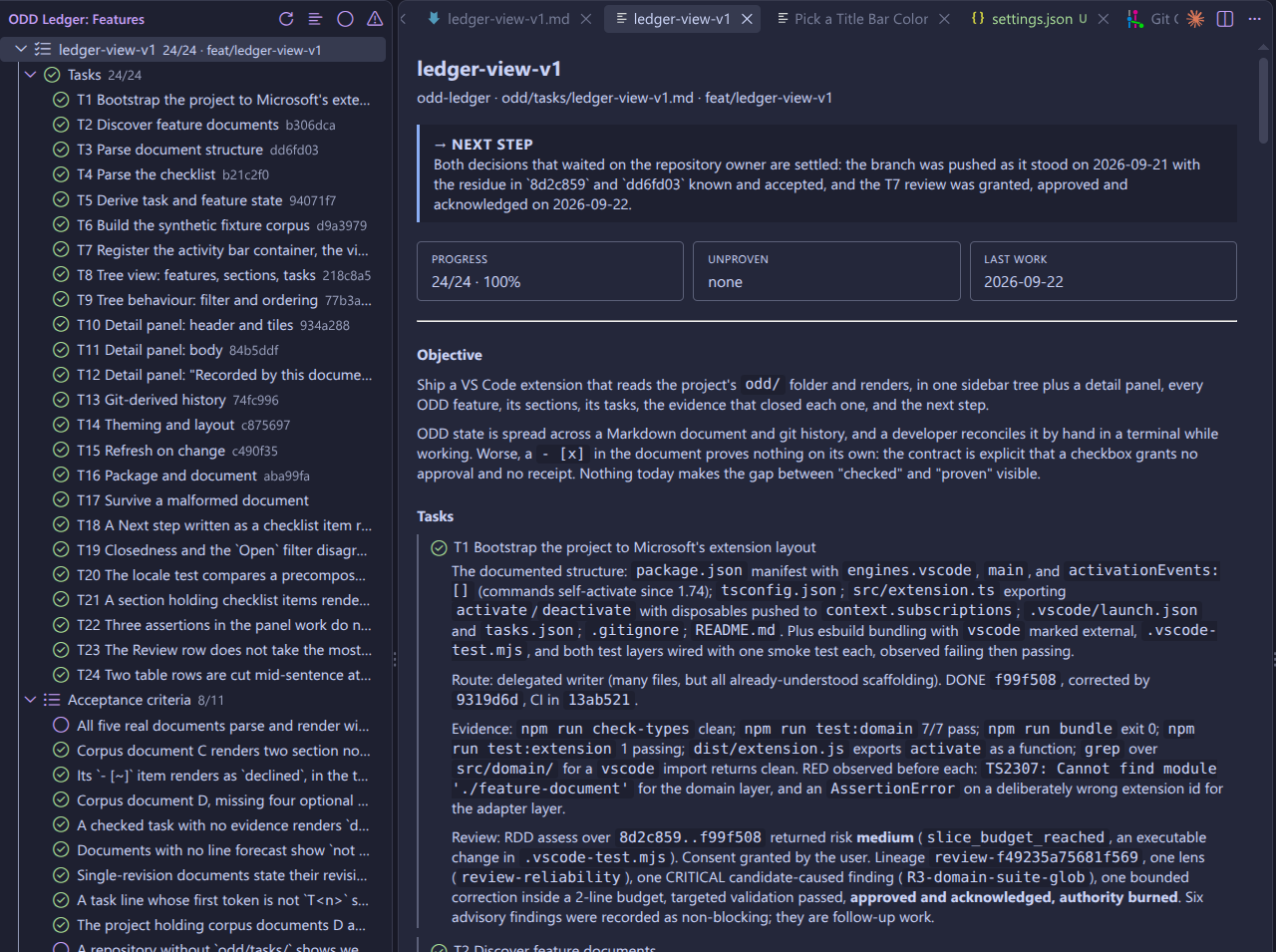Close the active ledger-view-v1 tab

pyautogui.click(x=747, y=19)
